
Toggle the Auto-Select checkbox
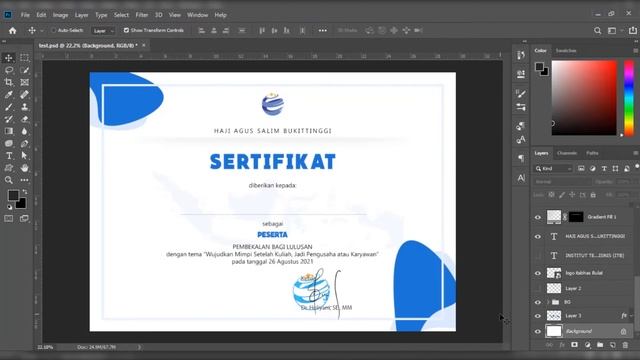(x=53, y=30)
